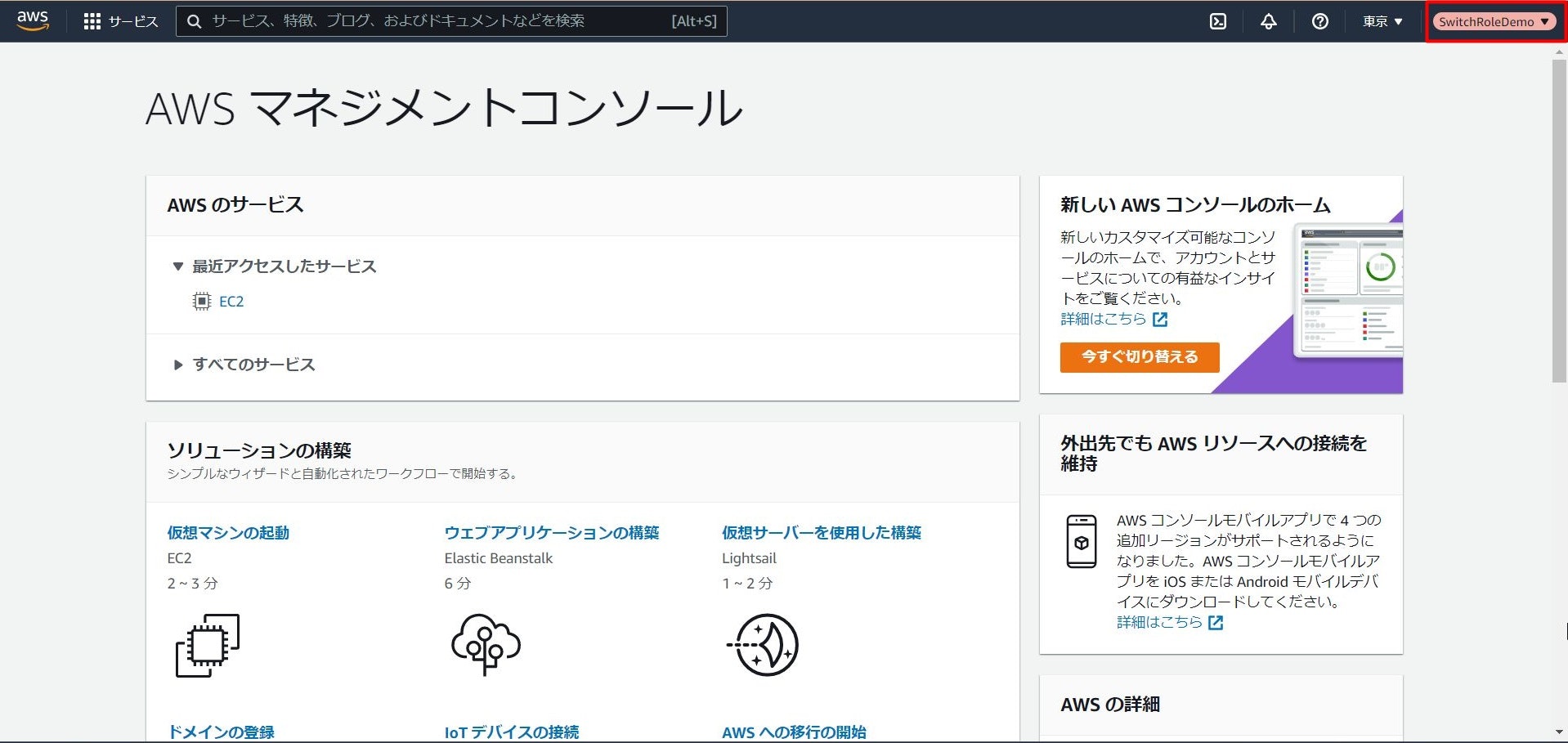Click the search magnifier icon
Image resolution: width=1568 pixels, height=743 pixels.
click(x=194, y=21)
